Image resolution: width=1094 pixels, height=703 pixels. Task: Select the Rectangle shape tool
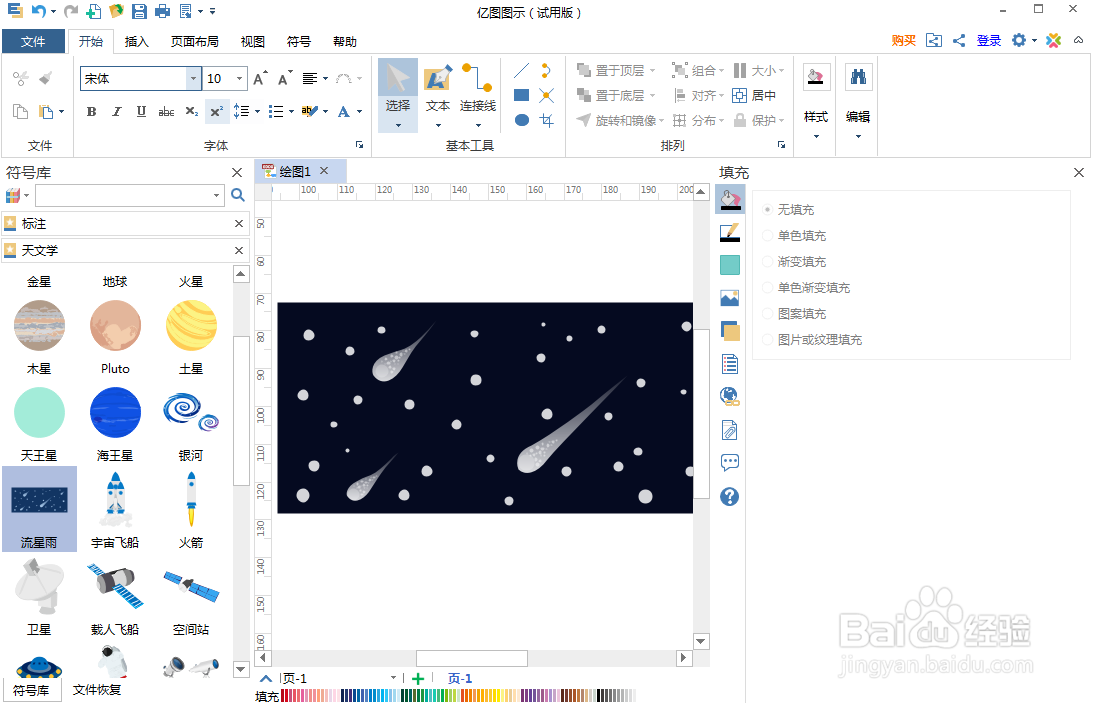(x=521, y=95)
